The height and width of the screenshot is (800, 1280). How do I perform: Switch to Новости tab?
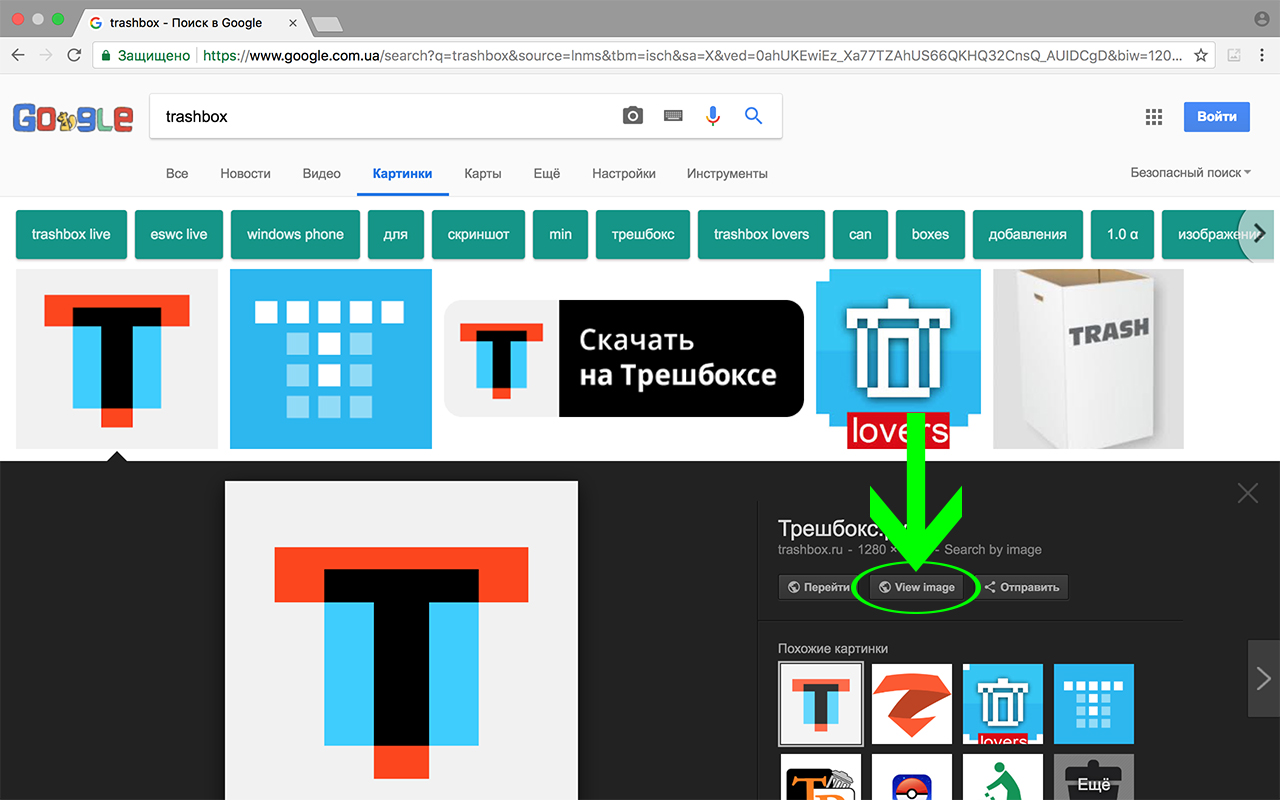(245, 173)
